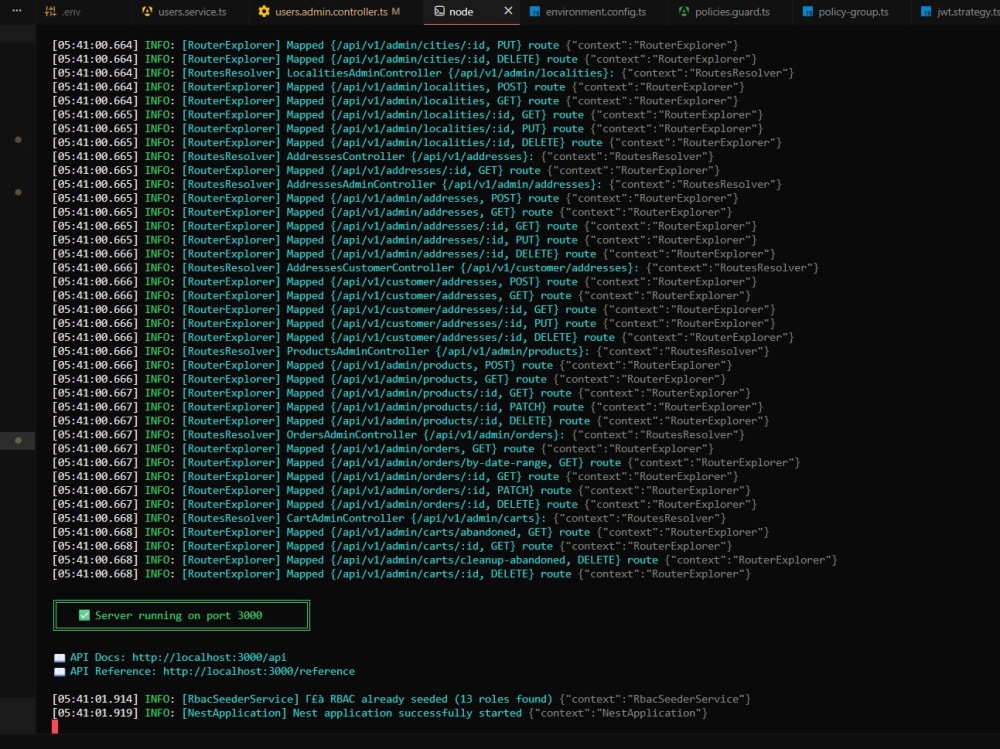The height and width of the screenshot is (749, 1000).
Task: Click 'Nest application successfully started' log line
Action: tap(379, 713)
